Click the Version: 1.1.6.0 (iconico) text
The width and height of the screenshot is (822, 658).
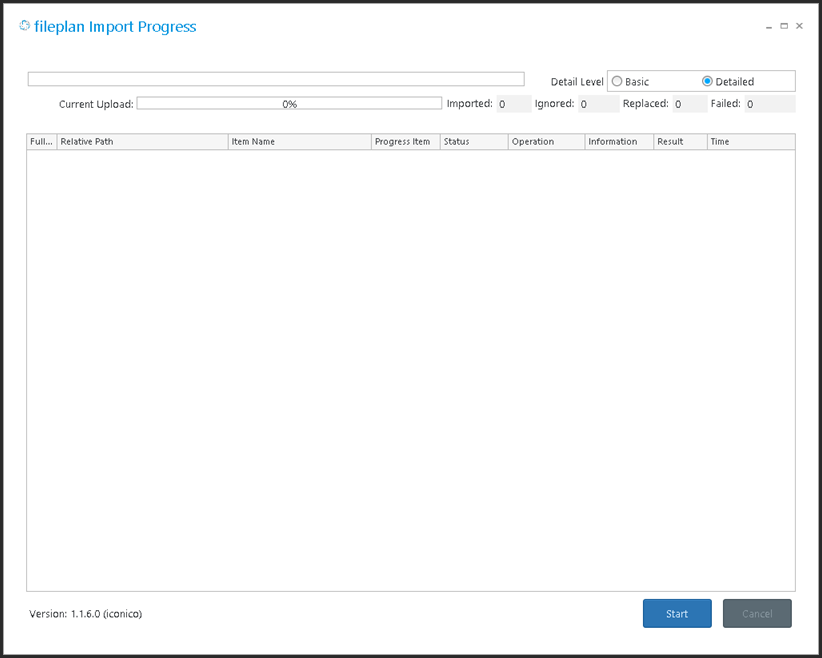[x=85, y=613]
